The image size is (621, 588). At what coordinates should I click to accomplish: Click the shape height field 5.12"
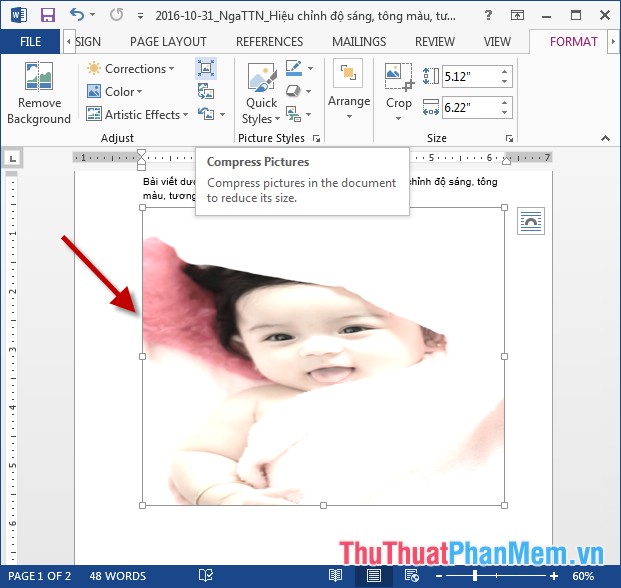pyautogui.click(x=470, y=76)
